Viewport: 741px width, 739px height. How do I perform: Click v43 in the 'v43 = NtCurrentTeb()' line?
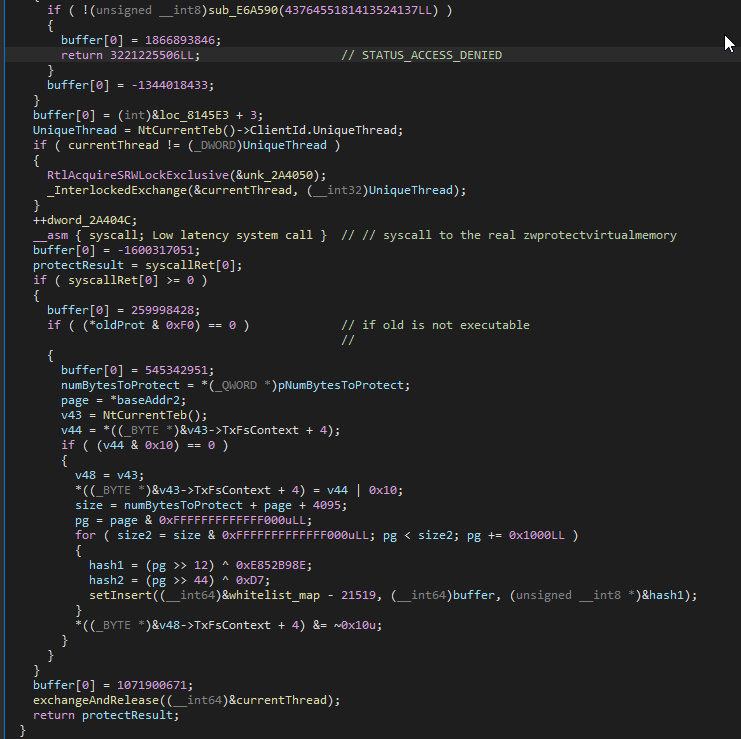click(71, 415)
